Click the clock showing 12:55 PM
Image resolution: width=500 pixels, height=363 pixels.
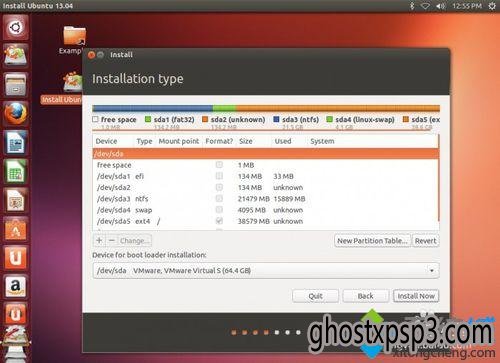pyautogui.click(x=467, y=6)
